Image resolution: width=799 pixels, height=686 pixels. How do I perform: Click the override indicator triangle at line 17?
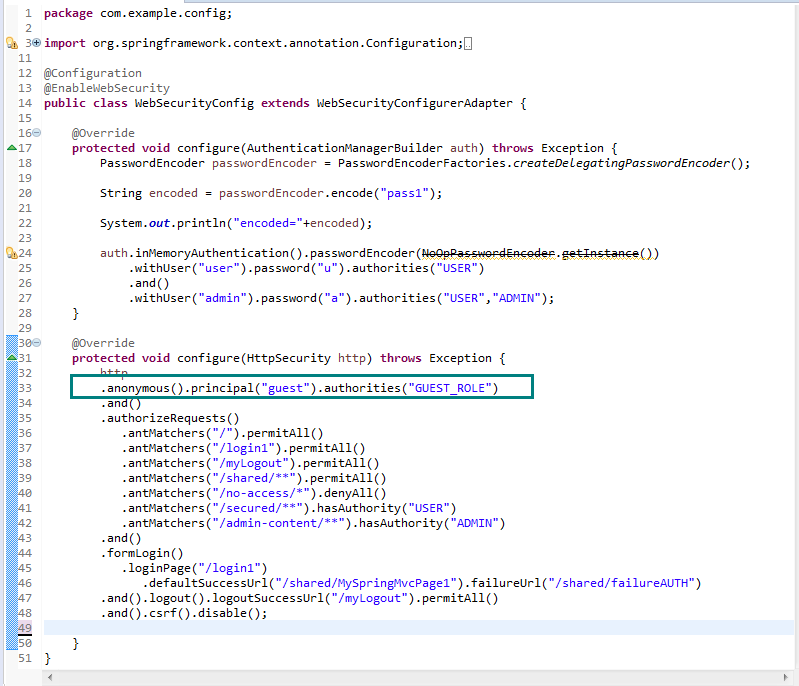point(12,148)
